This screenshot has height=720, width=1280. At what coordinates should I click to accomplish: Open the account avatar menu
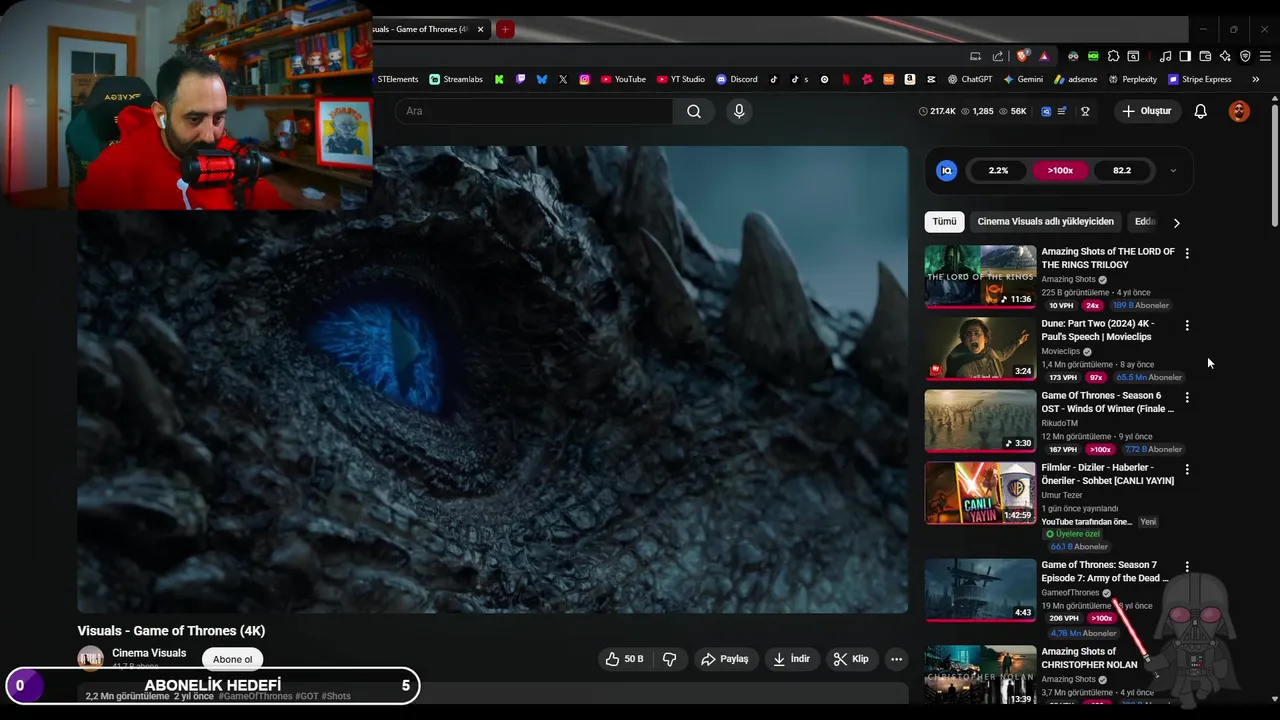pos(1239,111)
